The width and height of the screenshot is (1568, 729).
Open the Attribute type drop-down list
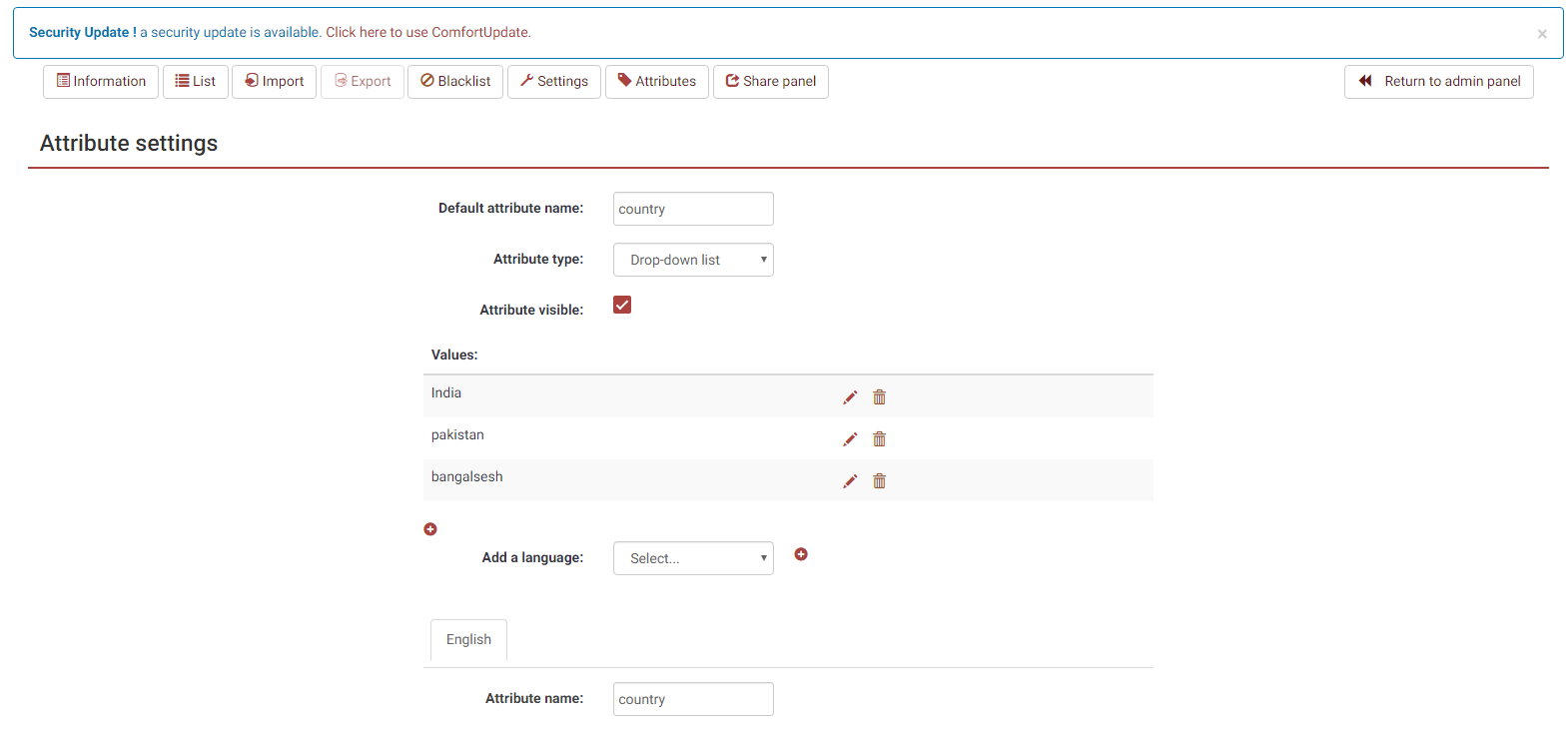point(693,260)
